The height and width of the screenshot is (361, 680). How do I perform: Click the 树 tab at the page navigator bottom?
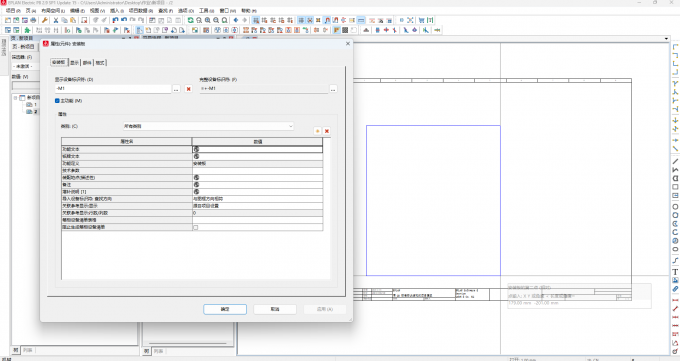16,350
